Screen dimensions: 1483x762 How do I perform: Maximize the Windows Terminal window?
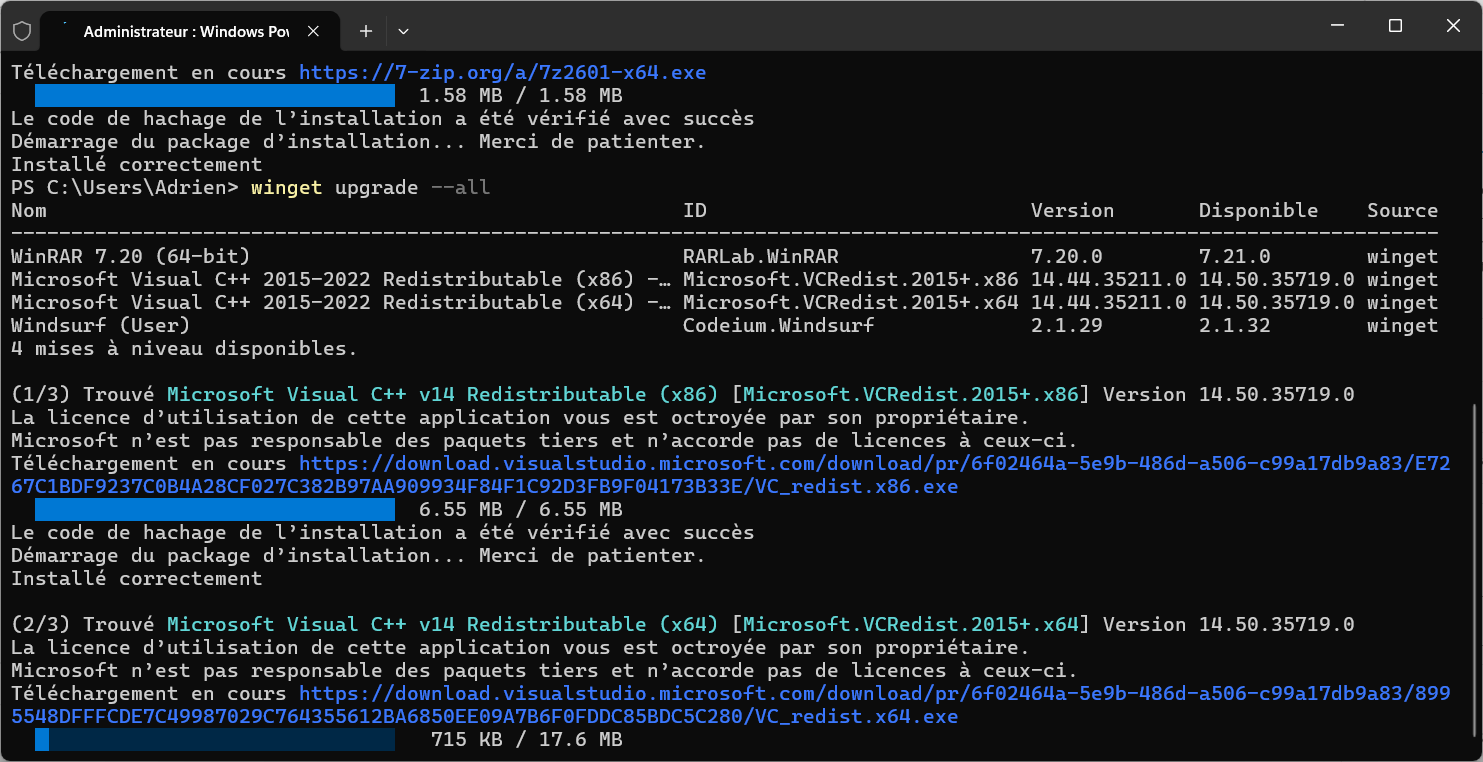click(1395, 26)
